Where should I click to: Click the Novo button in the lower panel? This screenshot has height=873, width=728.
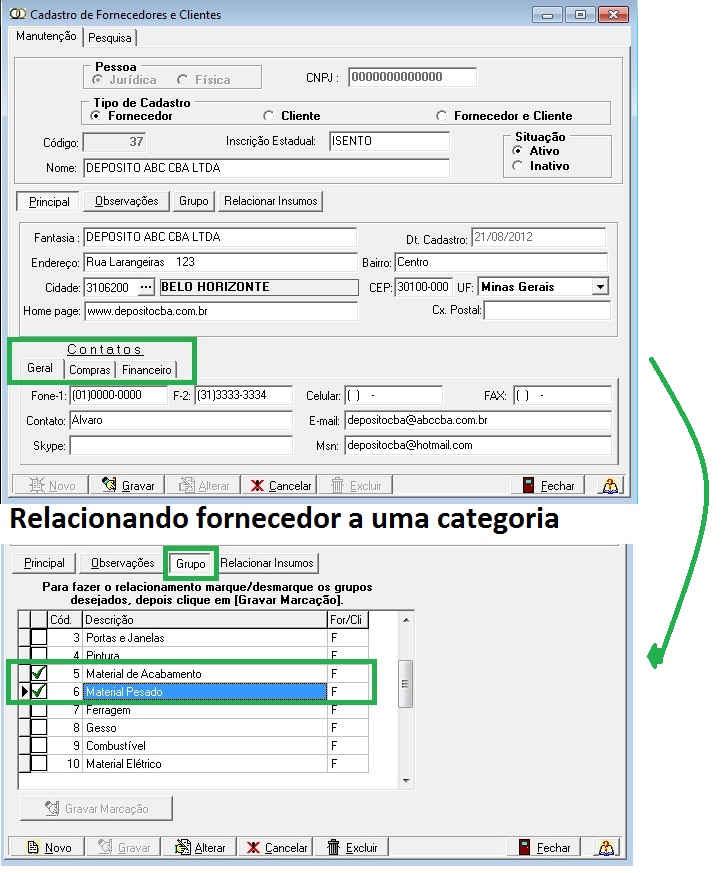[x=51, y=847]
